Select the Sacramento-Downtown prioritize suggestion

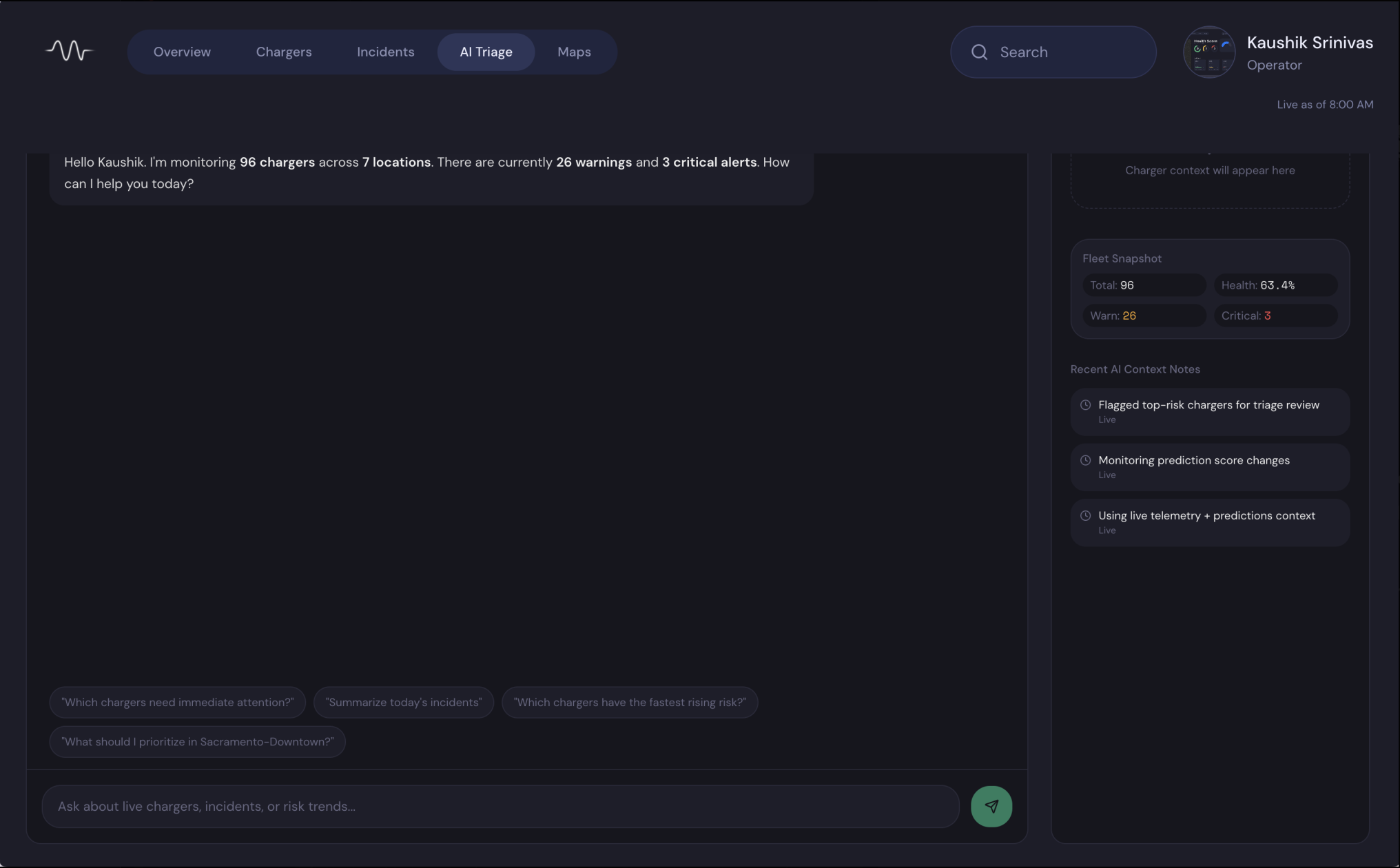pos(197,742)
